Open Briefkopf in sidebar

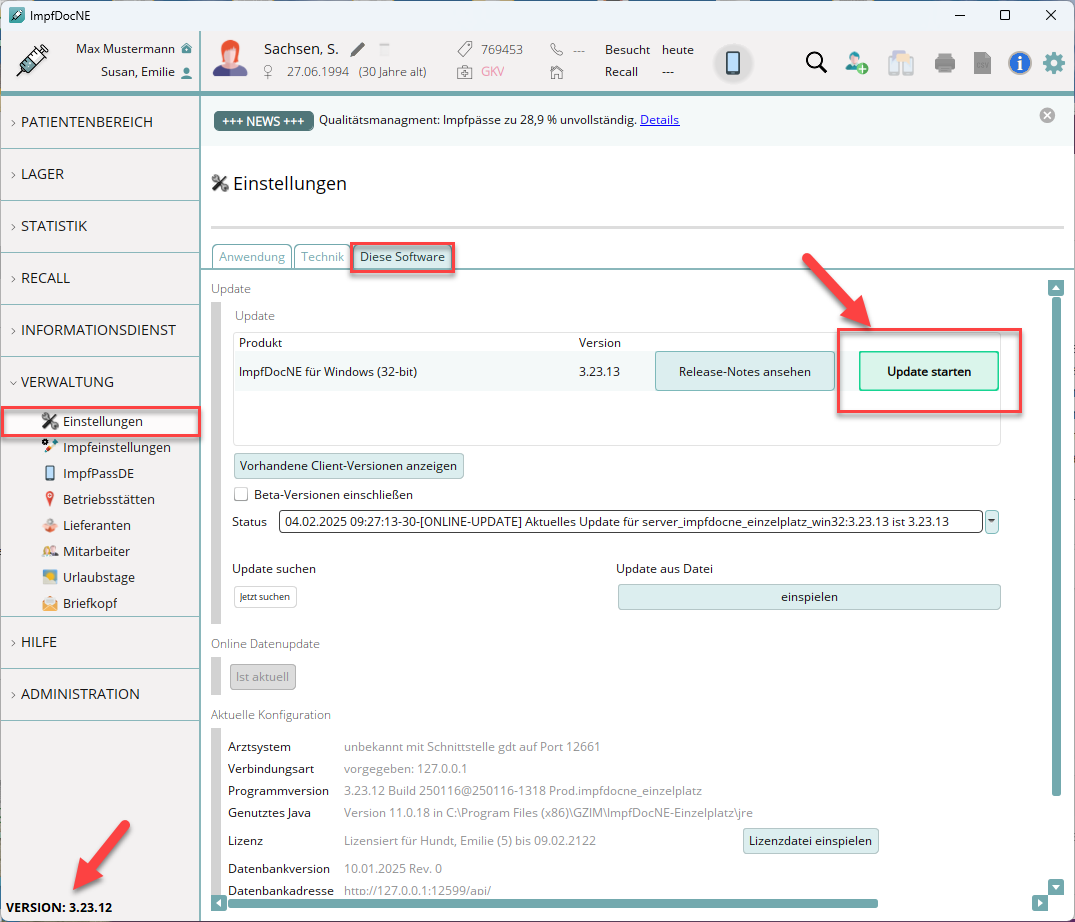[90, 603]
